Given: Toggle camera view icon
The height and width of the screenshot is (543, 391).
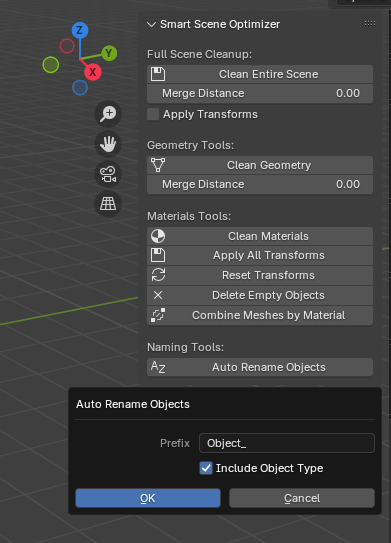Looking at the screenshot, I should click(x=108, y=174).
